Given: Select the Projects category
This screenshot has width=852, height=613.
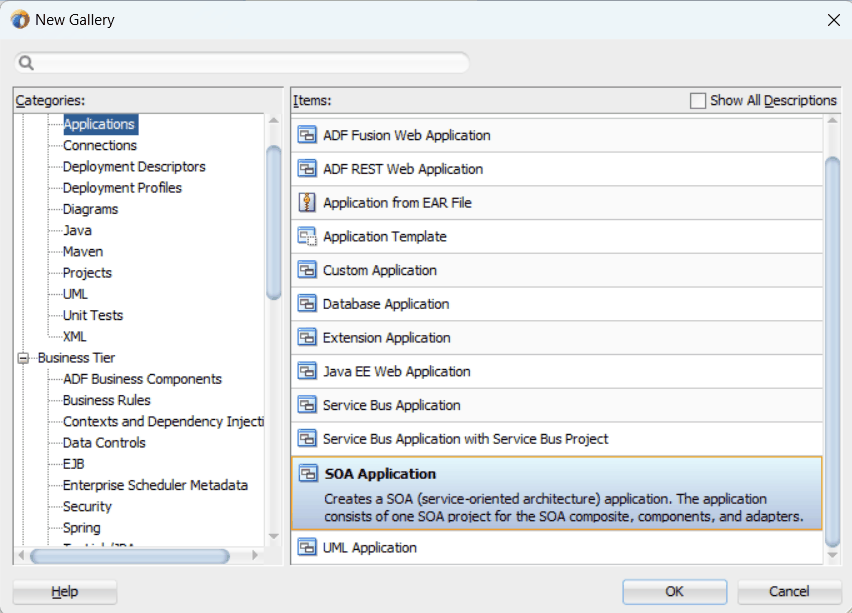Looking at the screenshot, I should coord(87,273).
